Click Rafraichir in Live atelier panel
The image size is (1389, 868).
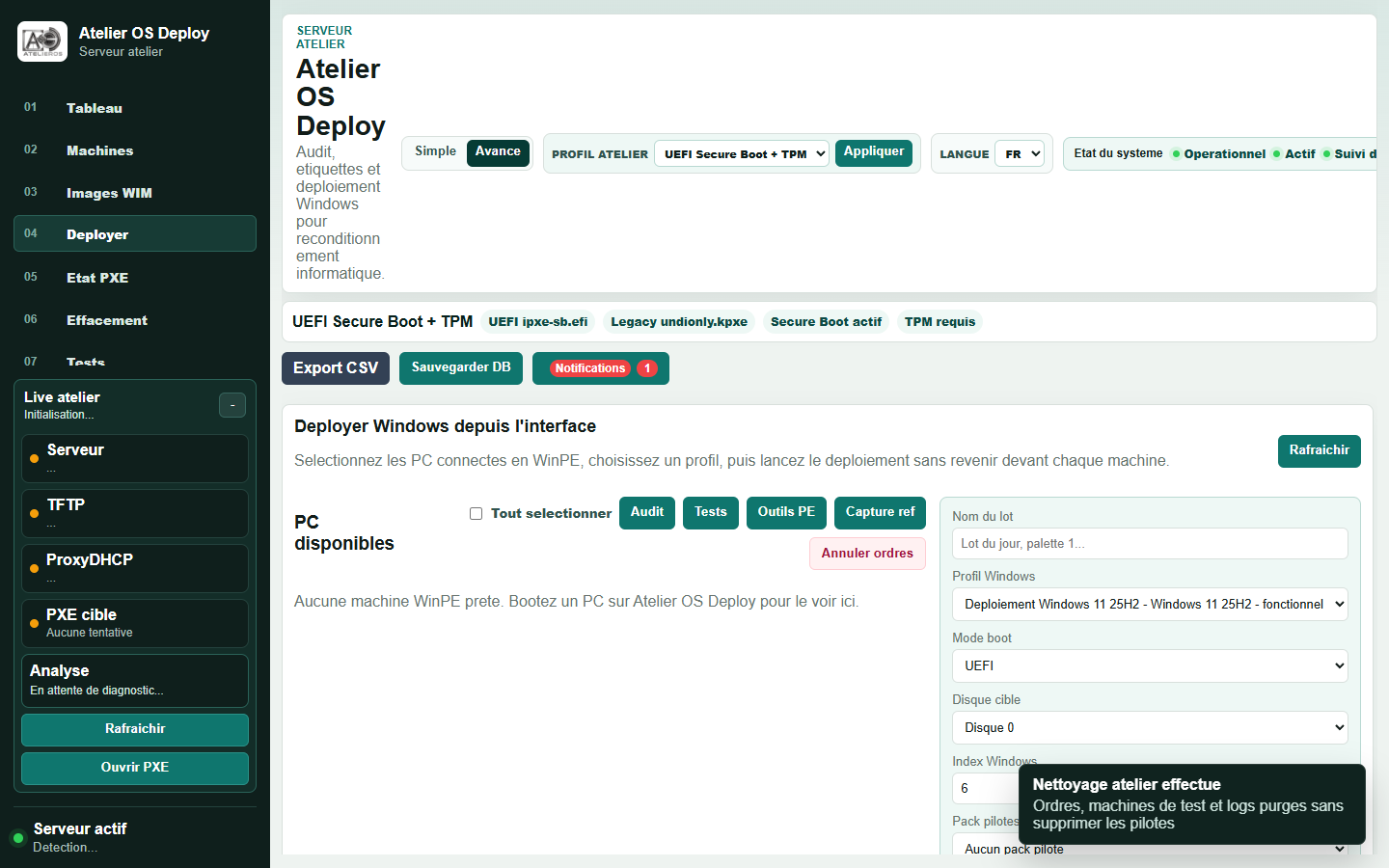point(135,730)
